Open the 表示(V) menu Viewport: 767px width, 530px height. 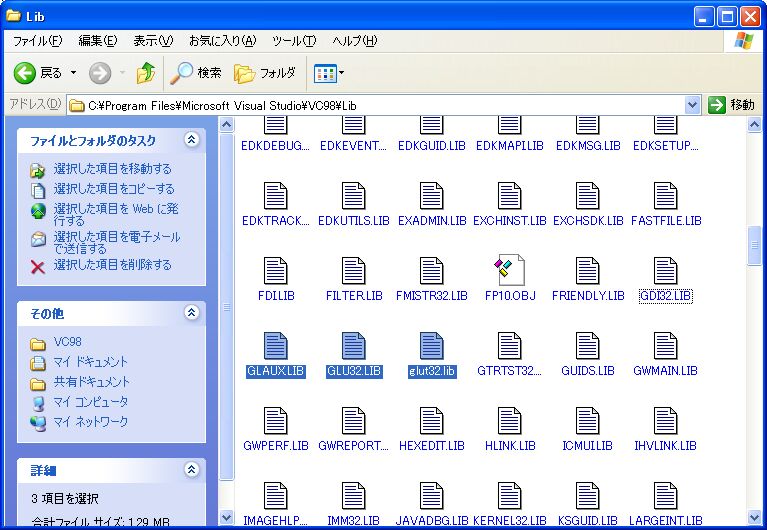(153, 41)
